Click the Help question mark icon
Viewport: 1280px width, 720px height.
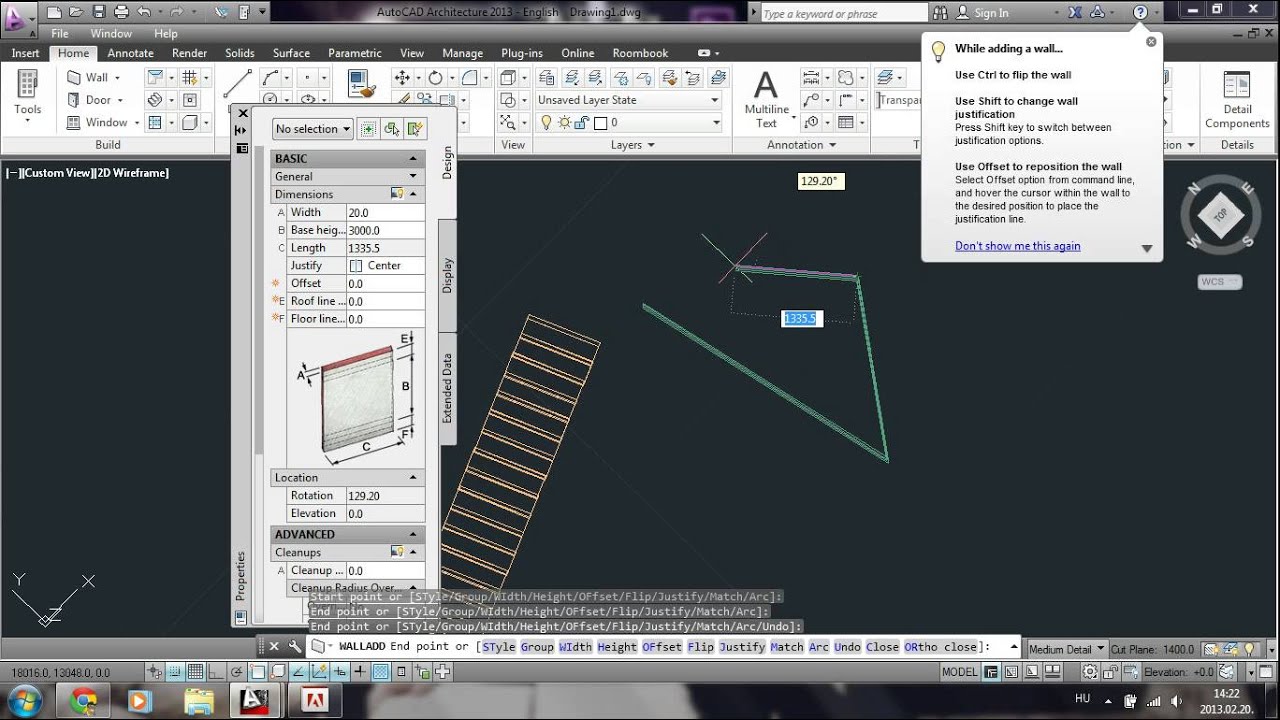click(1140, 12)
